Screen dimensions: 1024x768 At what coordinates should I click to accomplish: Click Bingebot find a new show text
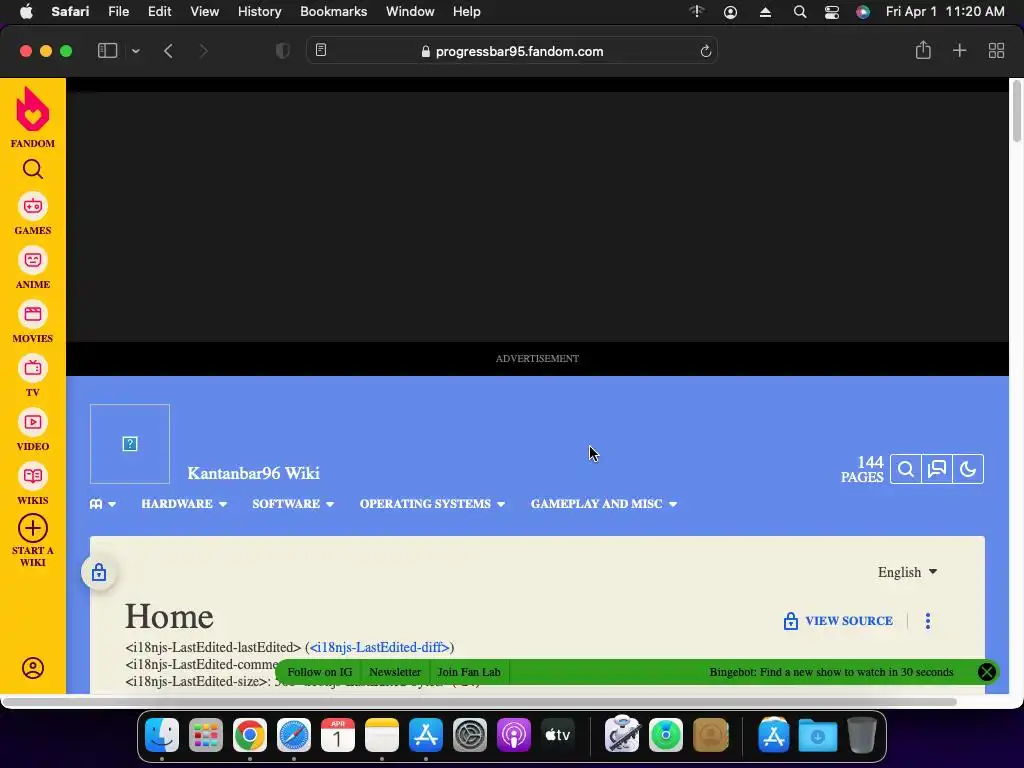click(x=831, y=672)
